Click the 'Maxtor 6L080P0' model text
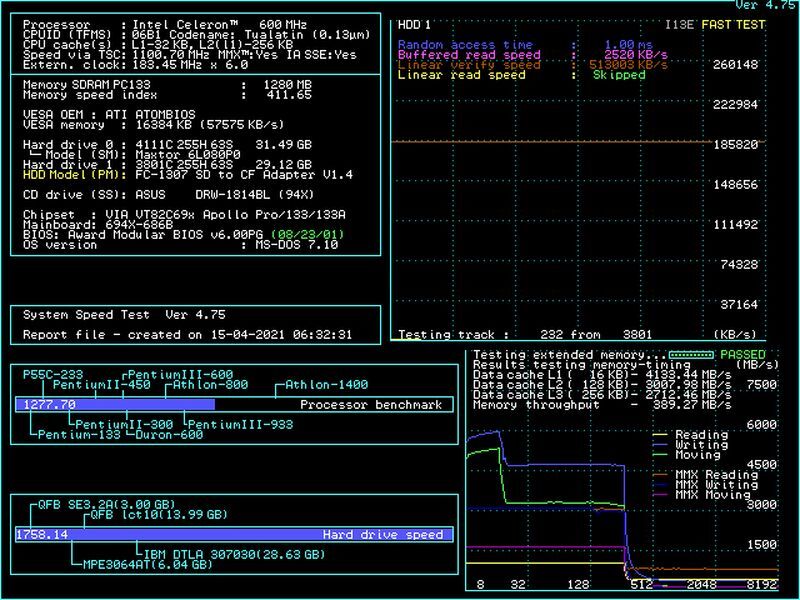 pyautogui.click(x=188, y=155)
